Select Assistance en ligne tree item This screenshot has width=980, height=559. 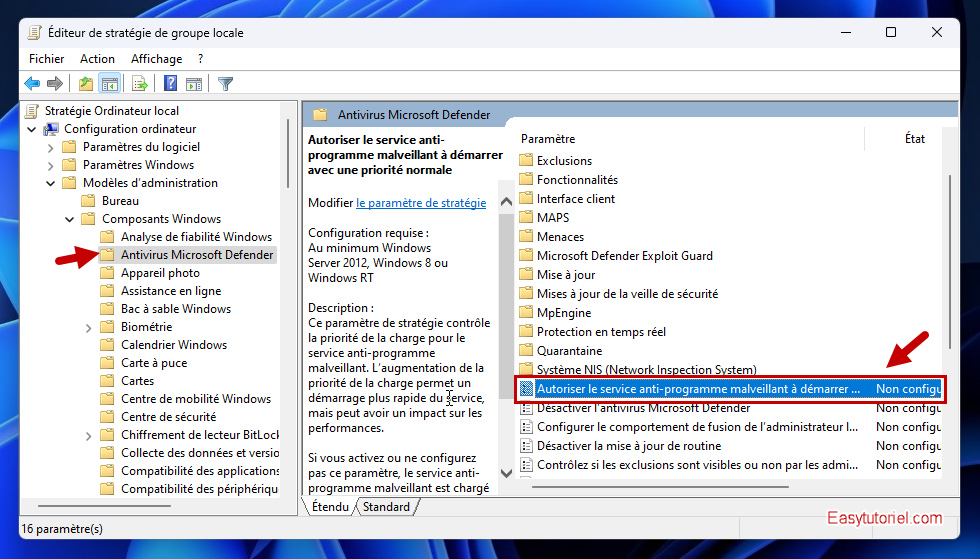pos(171,291)
